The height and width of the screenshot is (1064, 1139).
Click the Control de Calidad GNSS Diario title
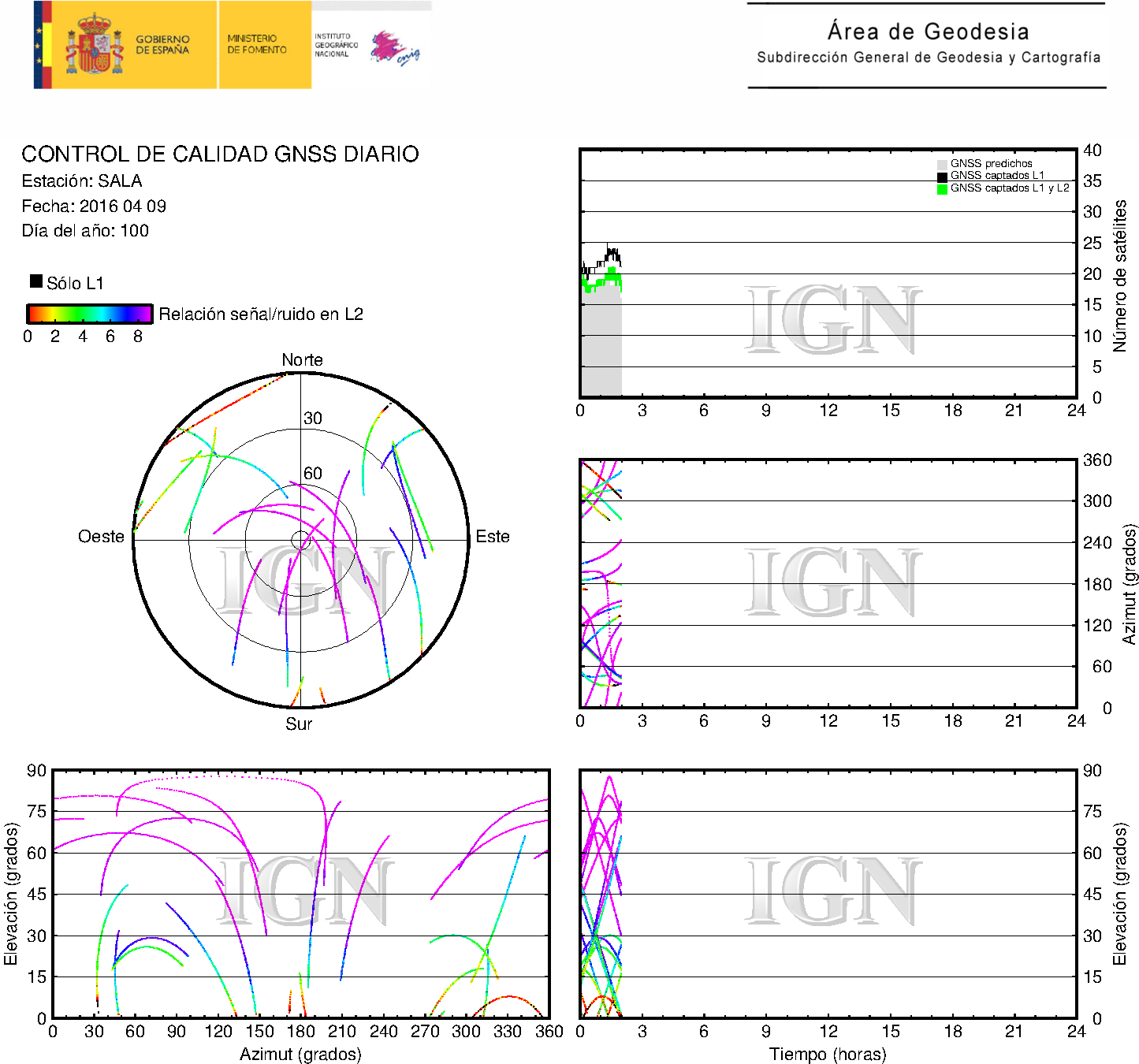[220, 154]
